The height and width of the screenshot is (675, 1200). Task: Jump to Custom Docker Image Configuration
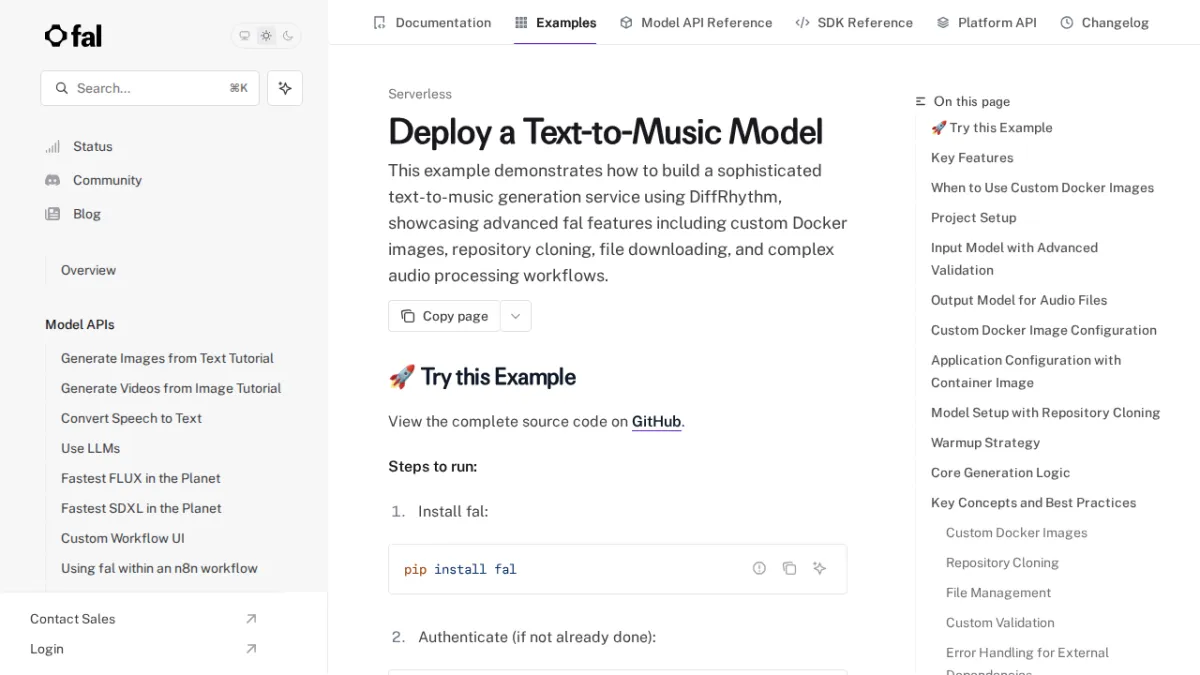click(1043, 329)
